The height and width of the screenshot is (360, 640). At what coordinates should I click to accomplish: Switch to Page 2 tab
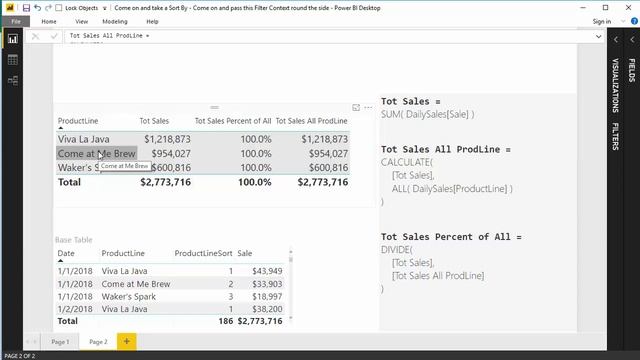tap(98, 342)
